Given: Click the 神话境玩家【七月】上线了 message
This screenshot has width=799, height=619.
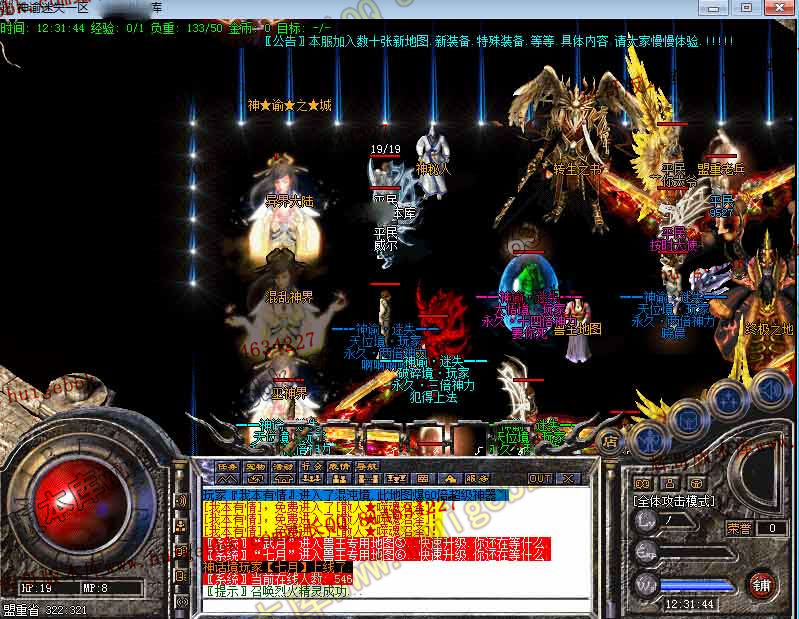Looking at the screenshot, I should (x=277, y=567).
